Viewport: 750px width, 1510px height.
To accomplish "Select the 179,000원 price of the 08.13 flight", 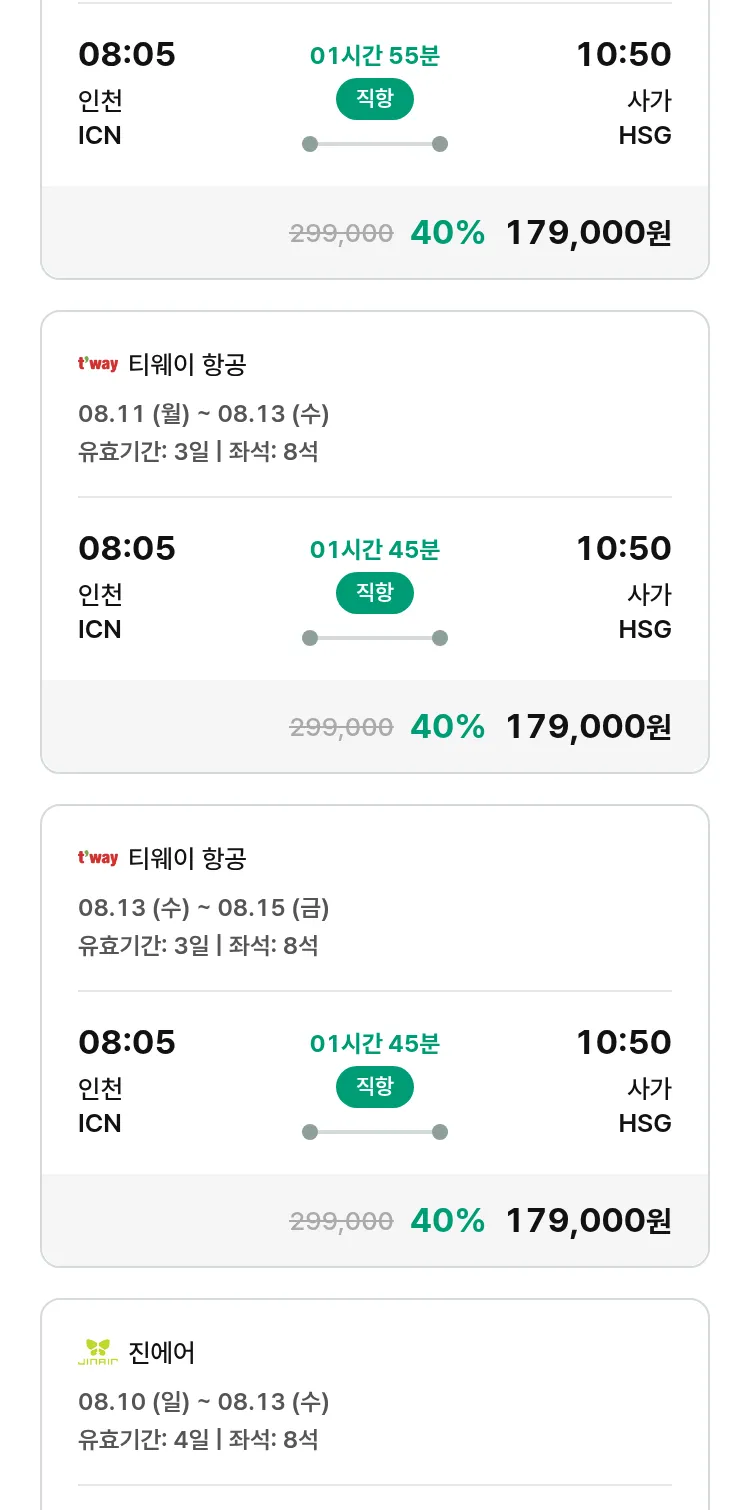I will tap(588, 1221).
